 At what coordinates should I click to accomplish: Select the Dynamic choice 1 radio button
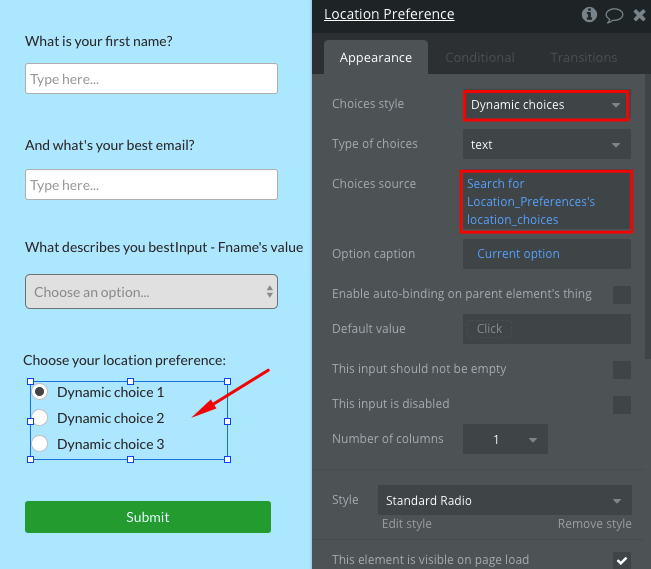40,392
